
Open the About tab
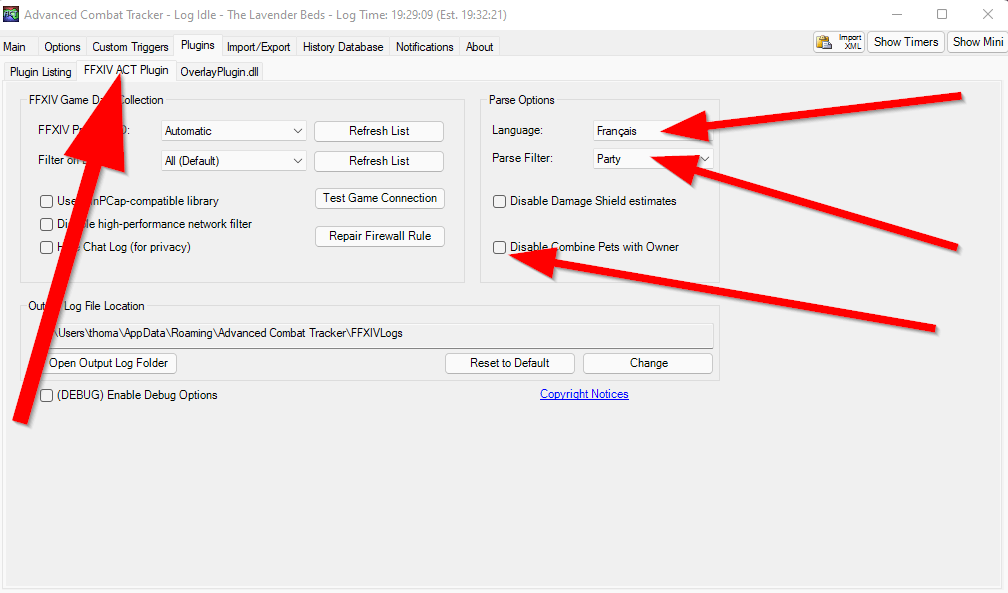click(x=480, y=47)
